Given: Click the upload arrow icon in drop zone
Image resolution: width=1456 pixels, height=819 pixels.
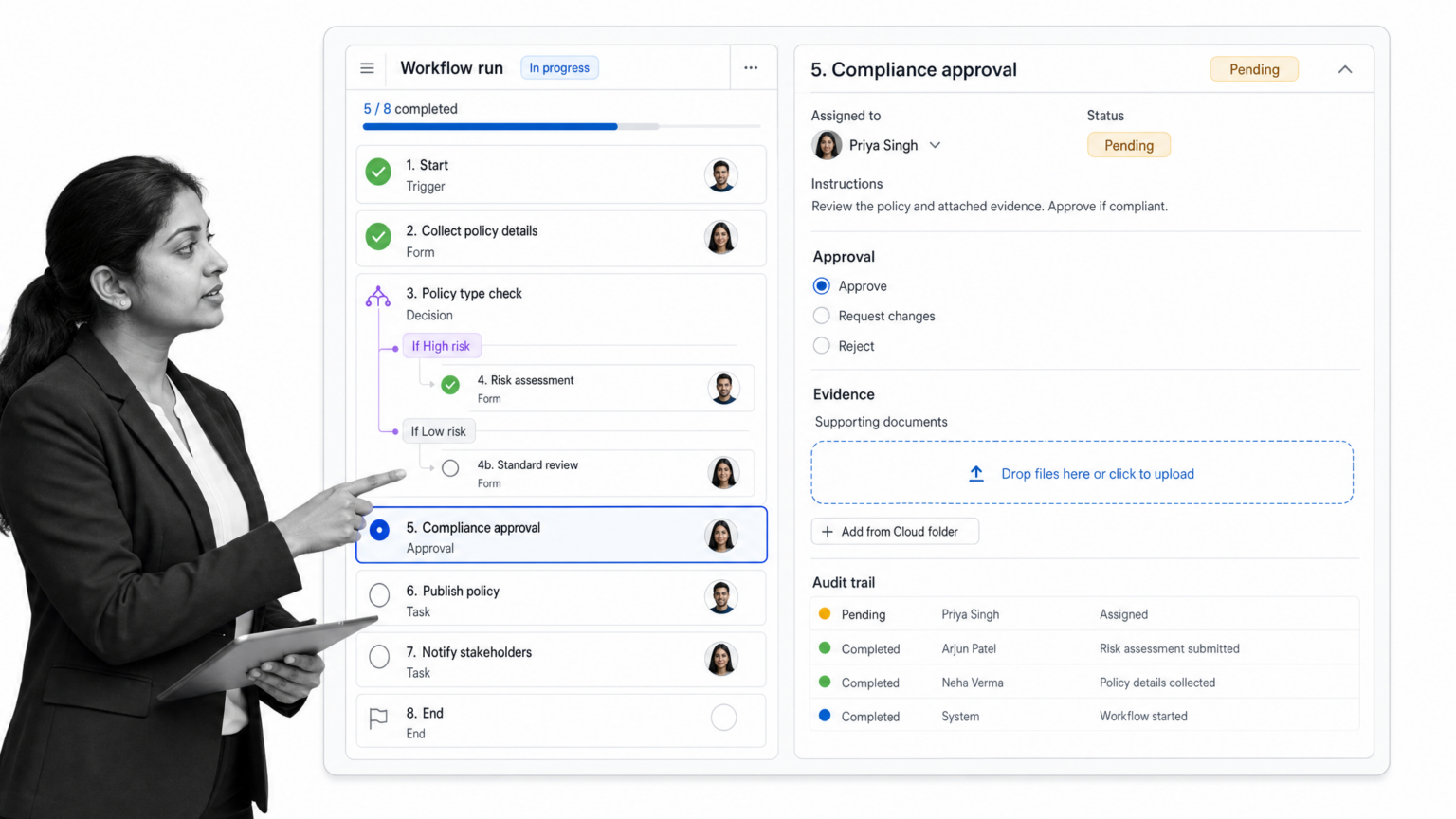Looking at the screenshot, I should click(975, 474).
